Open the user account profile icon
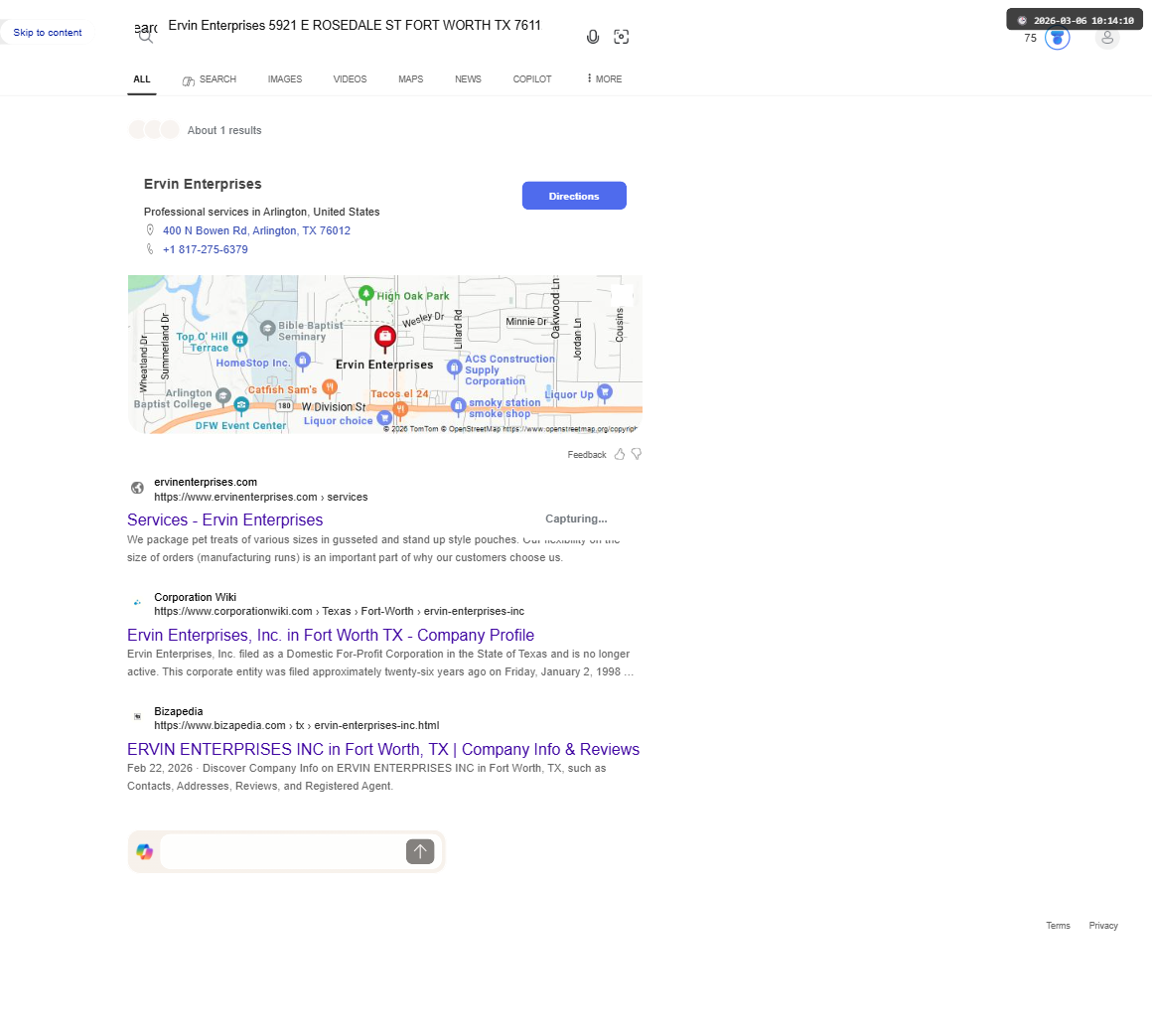 [1107, 38]
